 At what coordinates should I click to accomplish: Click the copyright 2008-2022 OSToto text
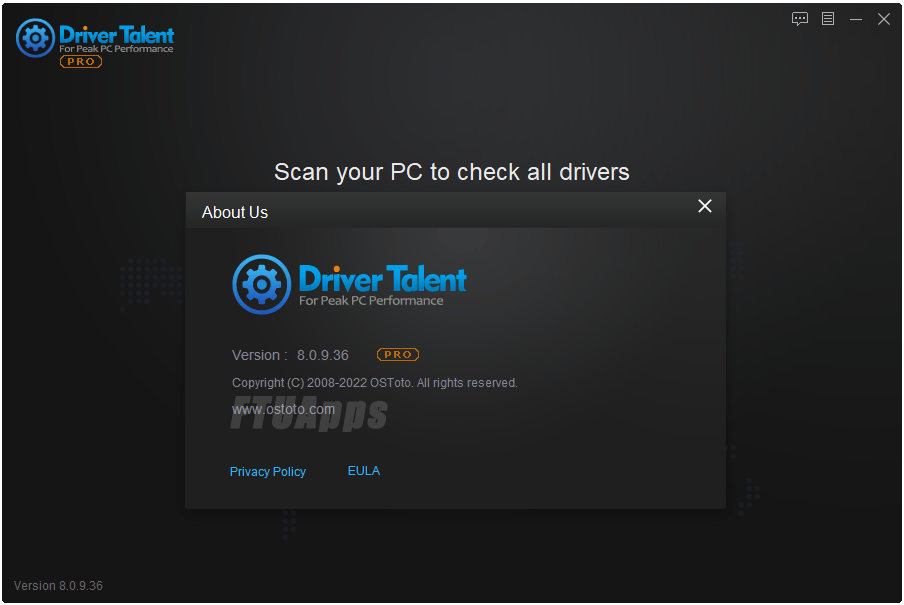375,383
